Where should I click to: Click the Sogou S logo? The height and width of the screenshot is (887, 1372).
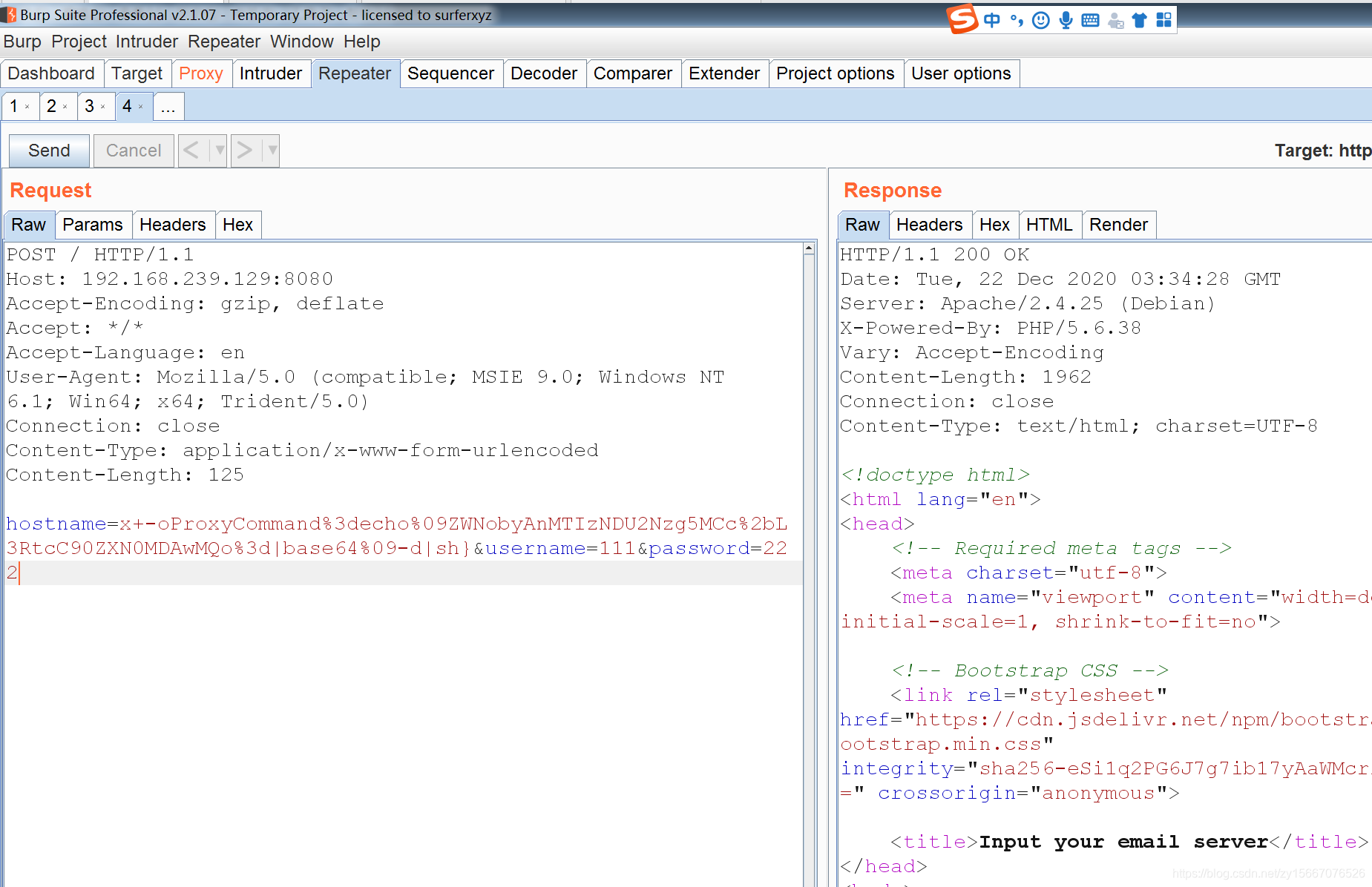(x=961, y=19)
